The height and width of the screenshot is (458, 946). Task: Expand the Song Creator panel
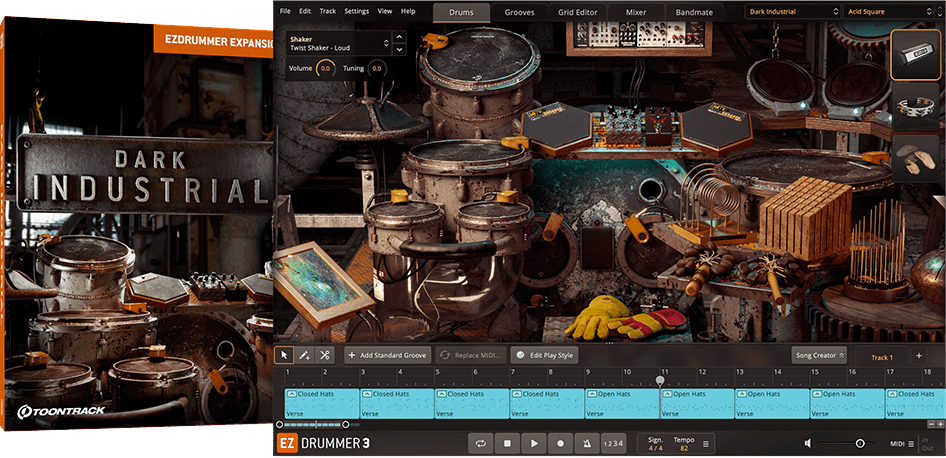pyautogui.click(x=819, y=355)
